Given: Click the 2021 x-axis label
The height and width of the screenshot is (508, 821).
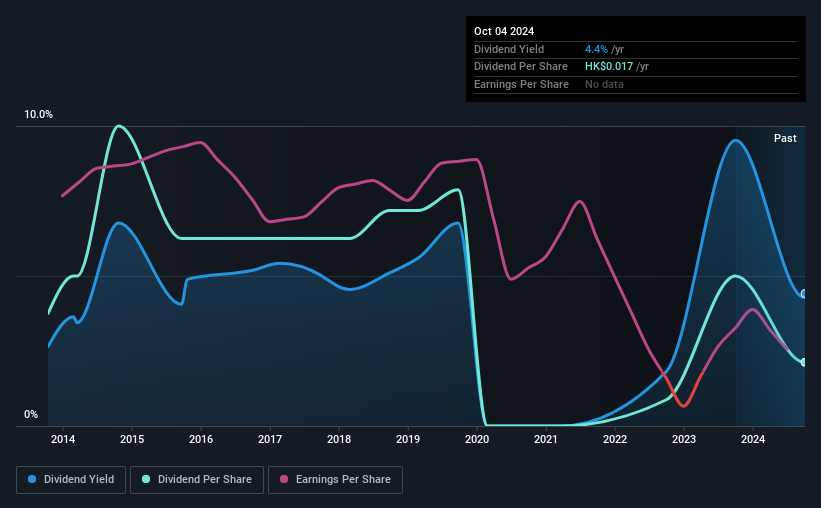Looking at the screenshot, I should 546,439.
